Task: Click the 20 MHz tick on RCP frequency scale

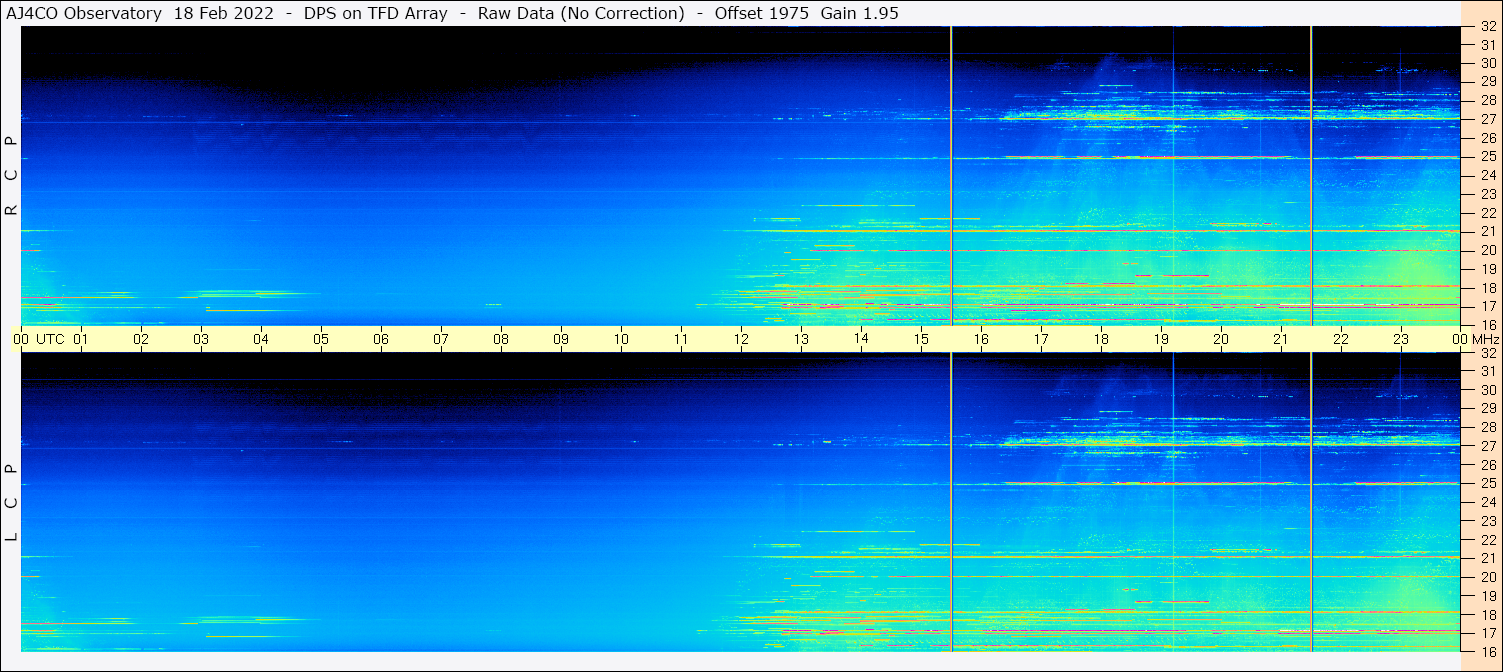Action: 1487,251
